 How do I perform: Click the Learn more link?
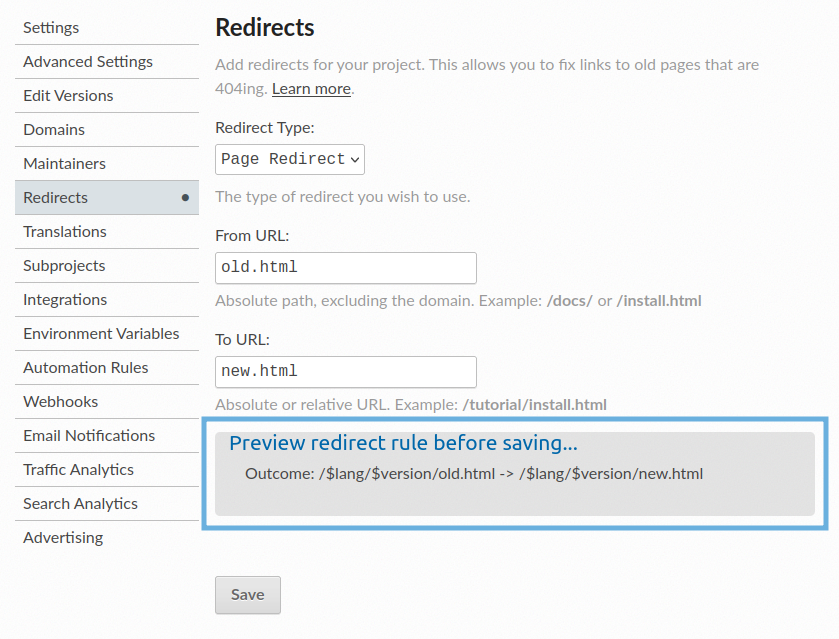[x=310, y=88]
